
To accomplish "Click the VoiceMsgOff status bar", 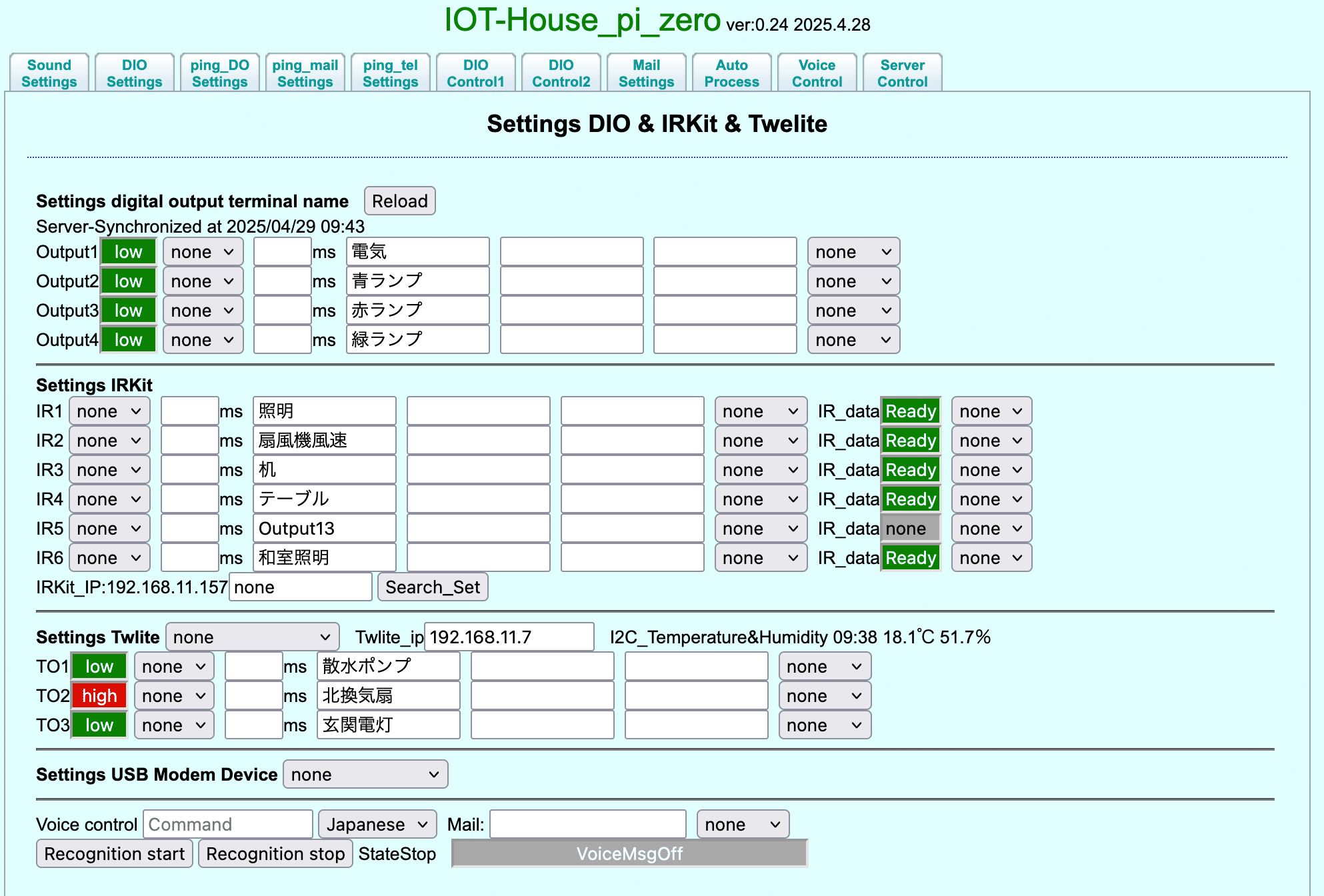I will 629,854.
